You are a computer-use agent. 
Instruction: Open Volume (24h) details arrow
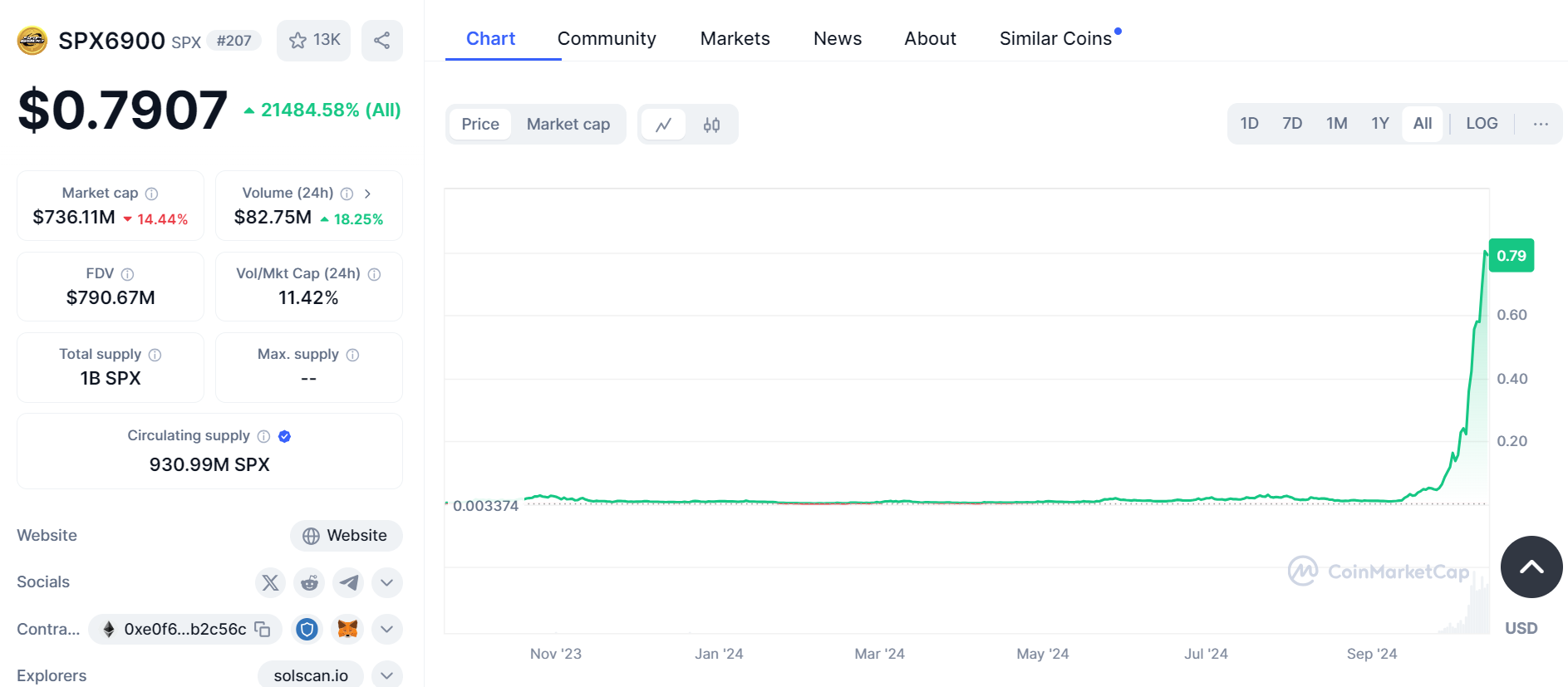tap(367, 194)
